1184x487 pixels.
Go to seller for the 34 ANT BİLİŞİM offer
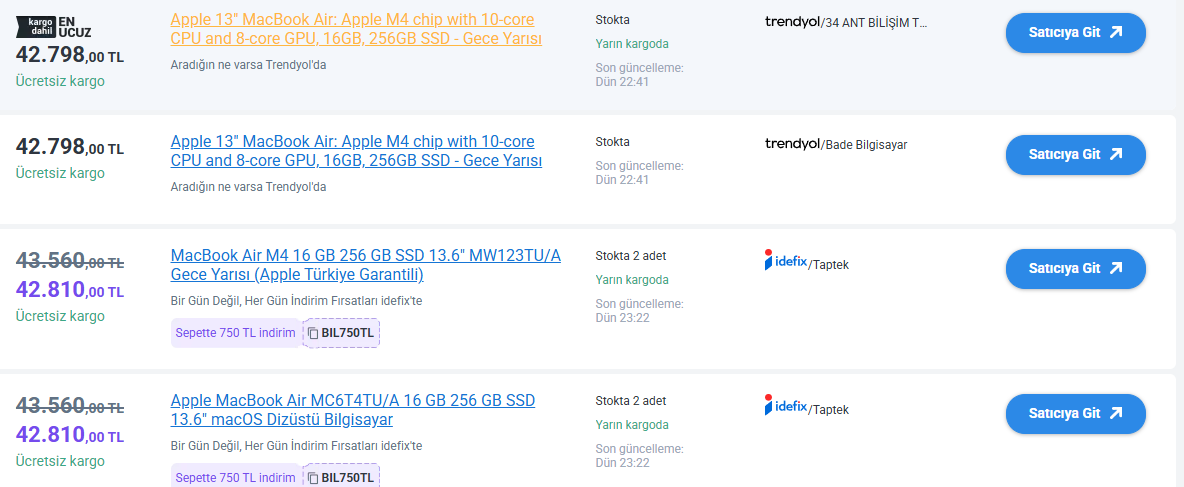[1075, 32]
